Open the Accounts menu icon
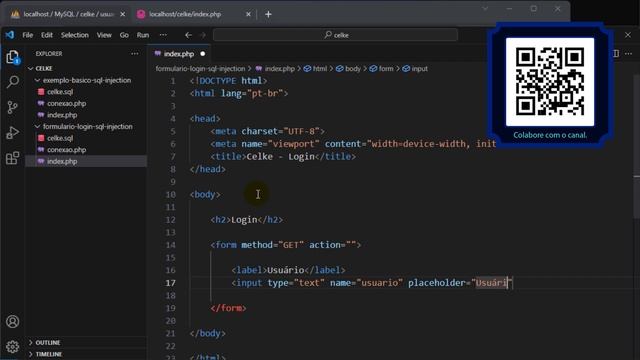Screen dimensions: 640x360 pos(13,322)
